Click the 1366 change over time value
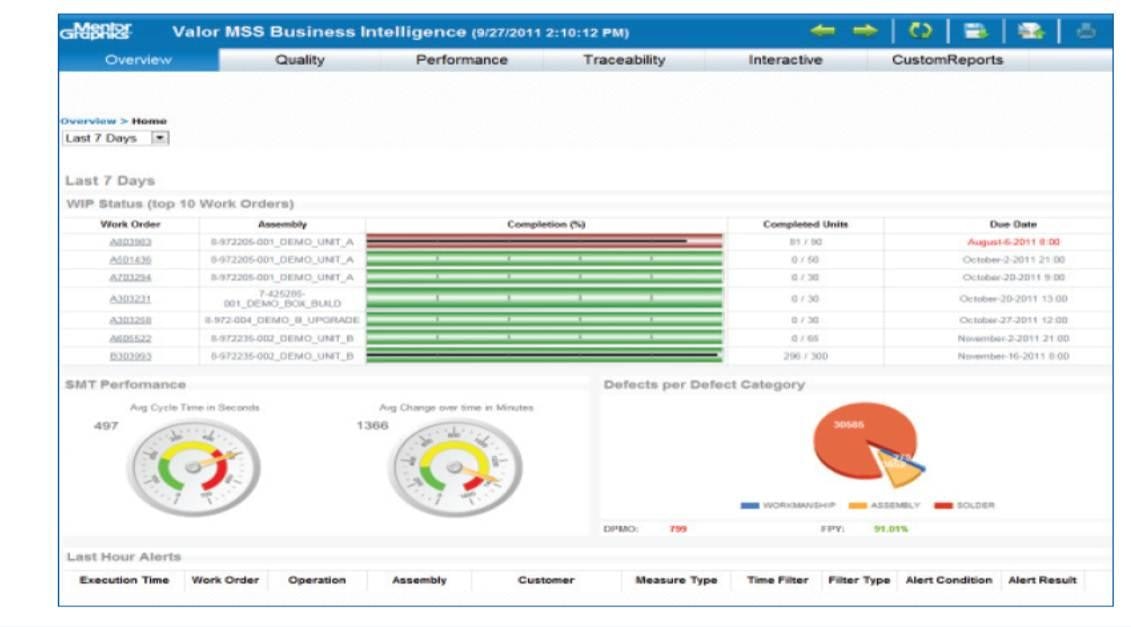Screen dimensions: 1131x627 372,426
